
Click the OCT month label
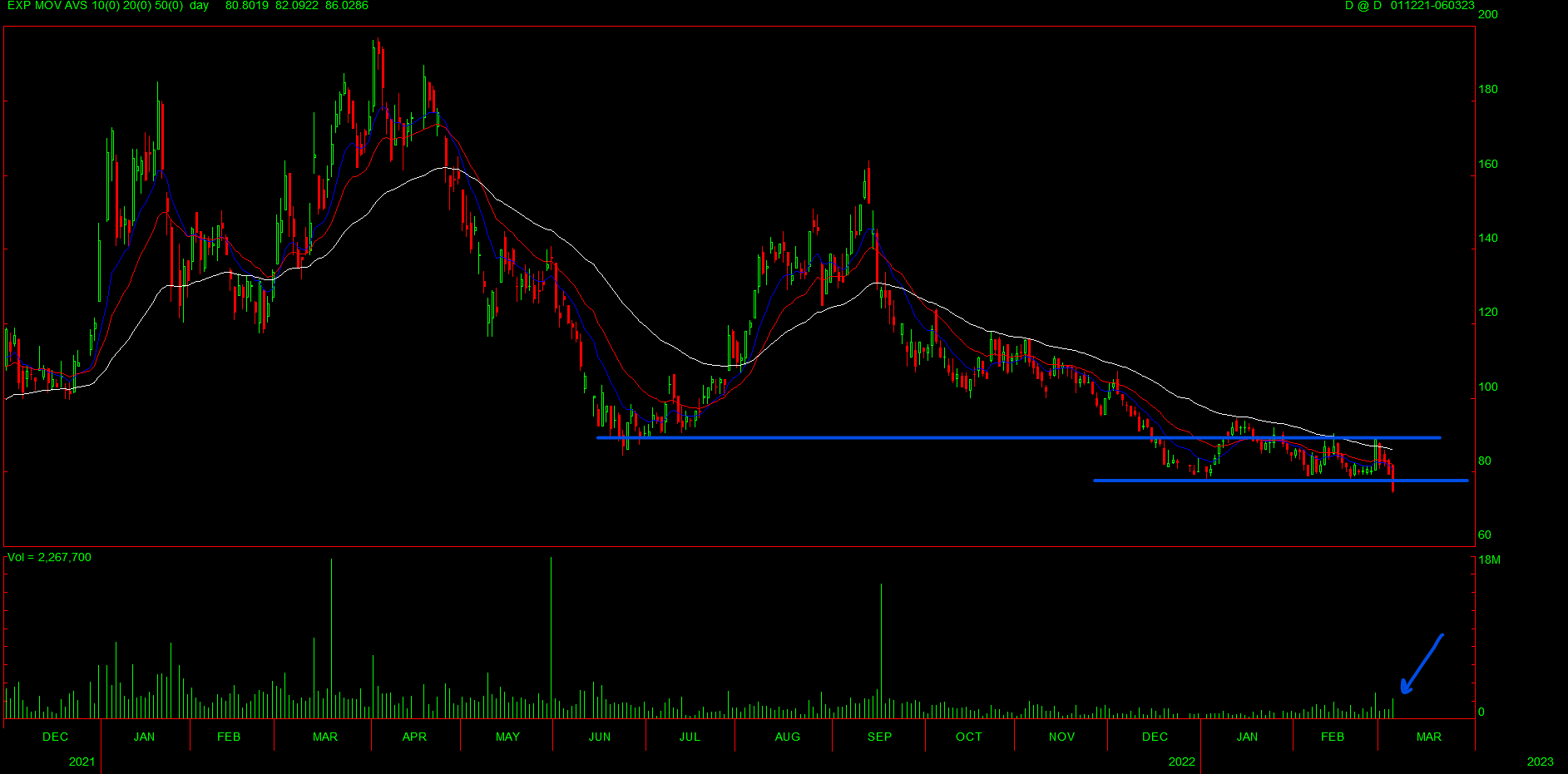969,737
